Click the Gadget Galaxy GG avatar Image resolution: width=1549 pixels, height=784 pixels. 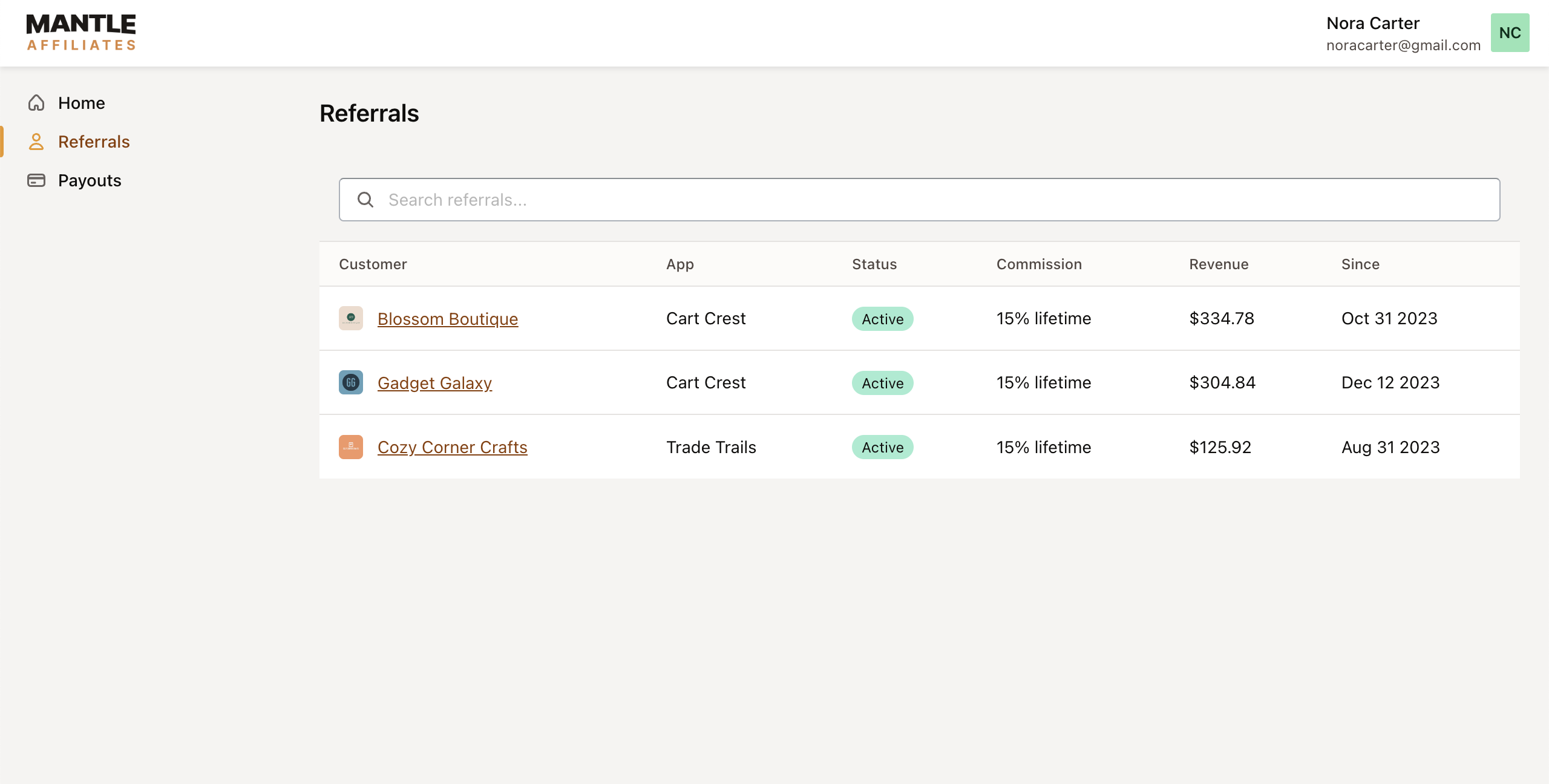coord(351,382)
